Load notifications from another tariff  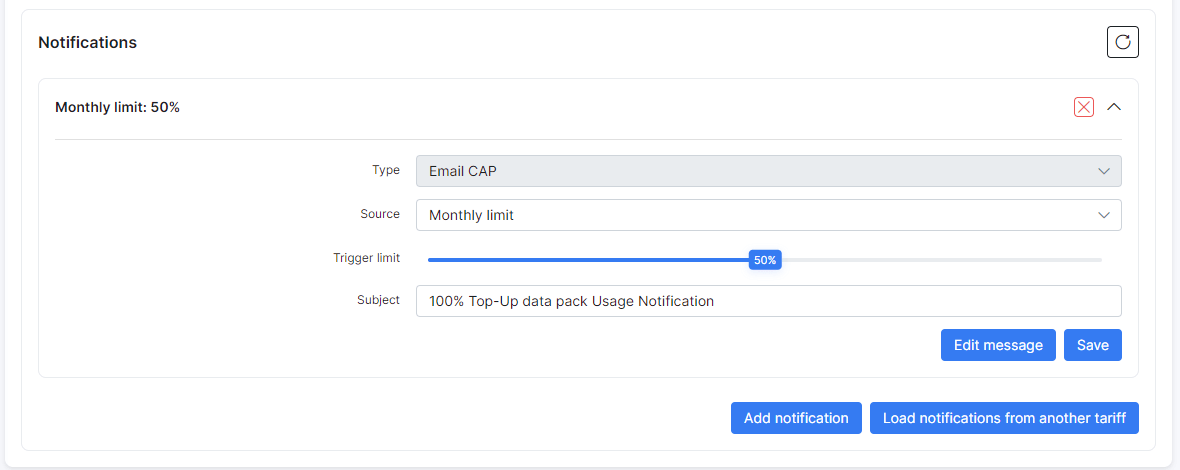[1004, 418]
